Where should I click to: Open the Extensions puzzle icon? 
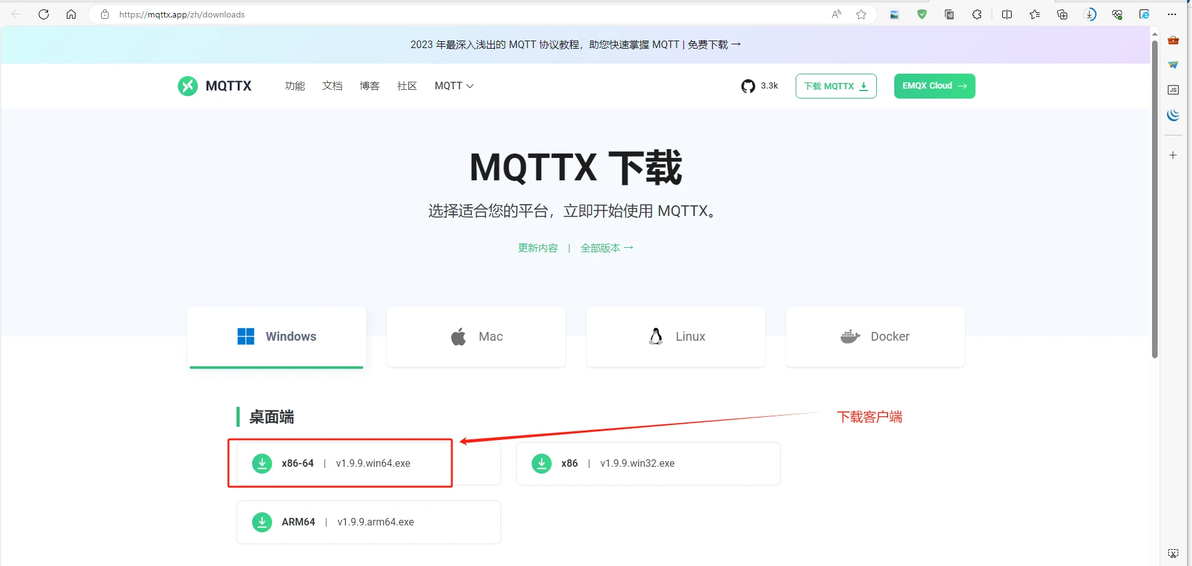click(x=977, y=14)
